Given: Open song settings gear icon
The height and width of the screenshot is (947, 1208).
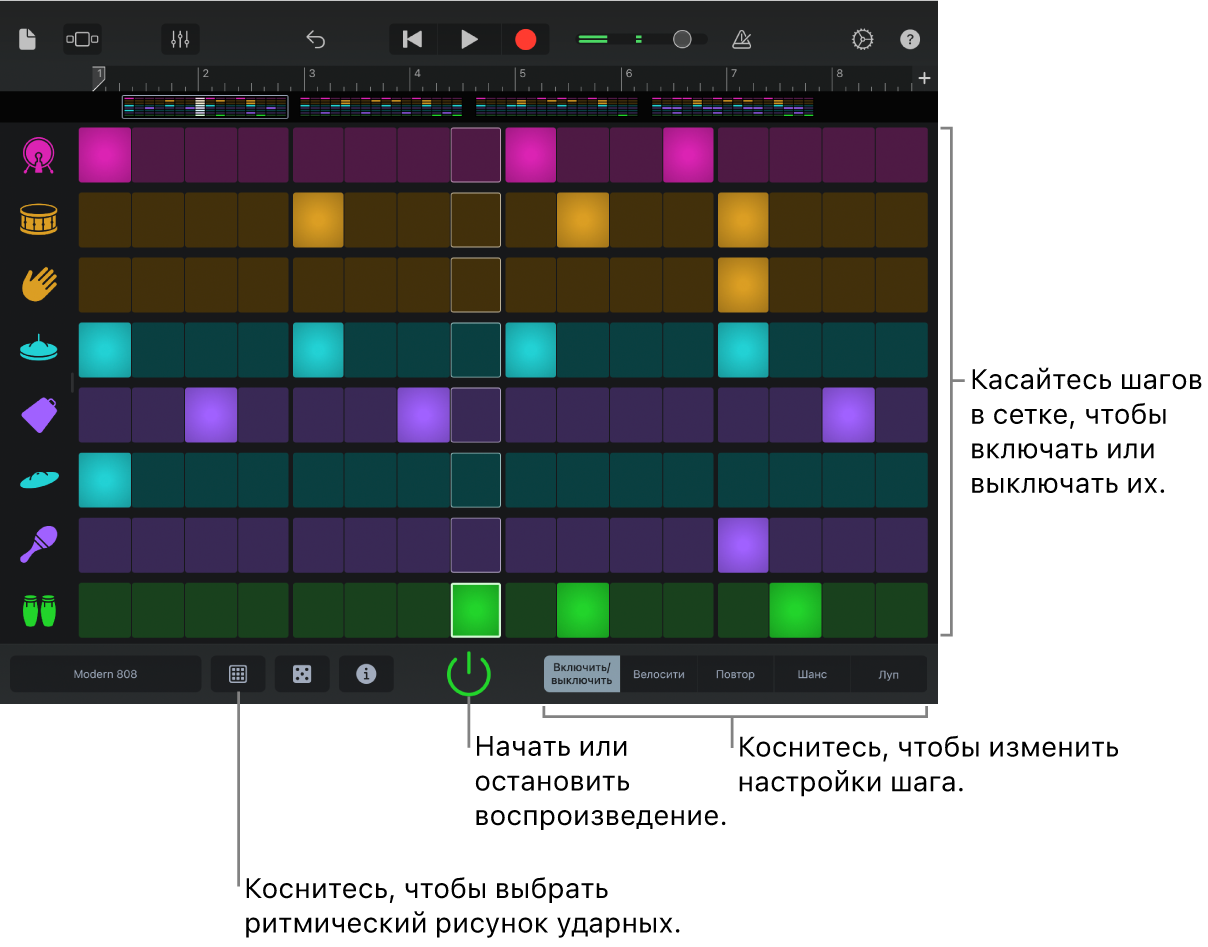Looking at the screenshot, I should pos(862,40).
